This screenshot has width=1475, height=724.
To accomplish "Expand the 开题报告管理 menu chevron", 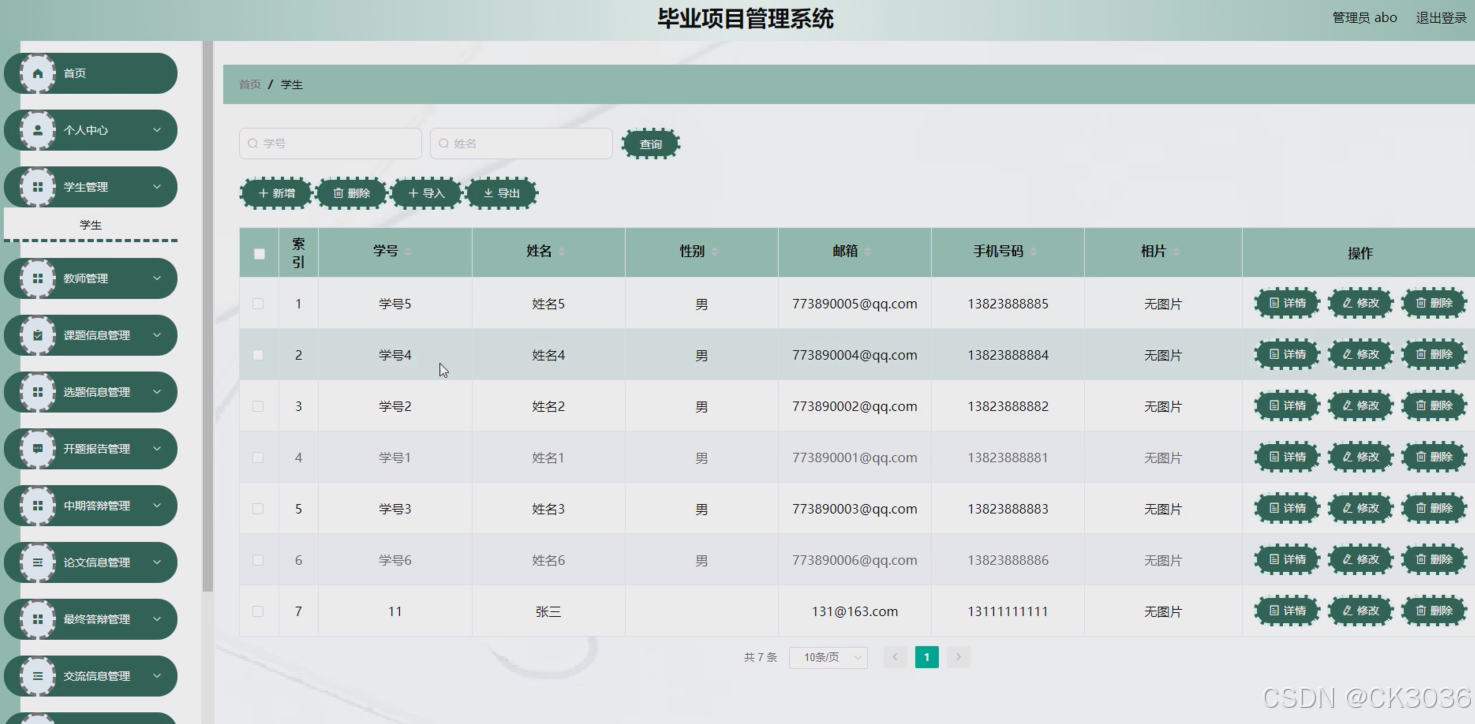I will [x=157, y=448].
